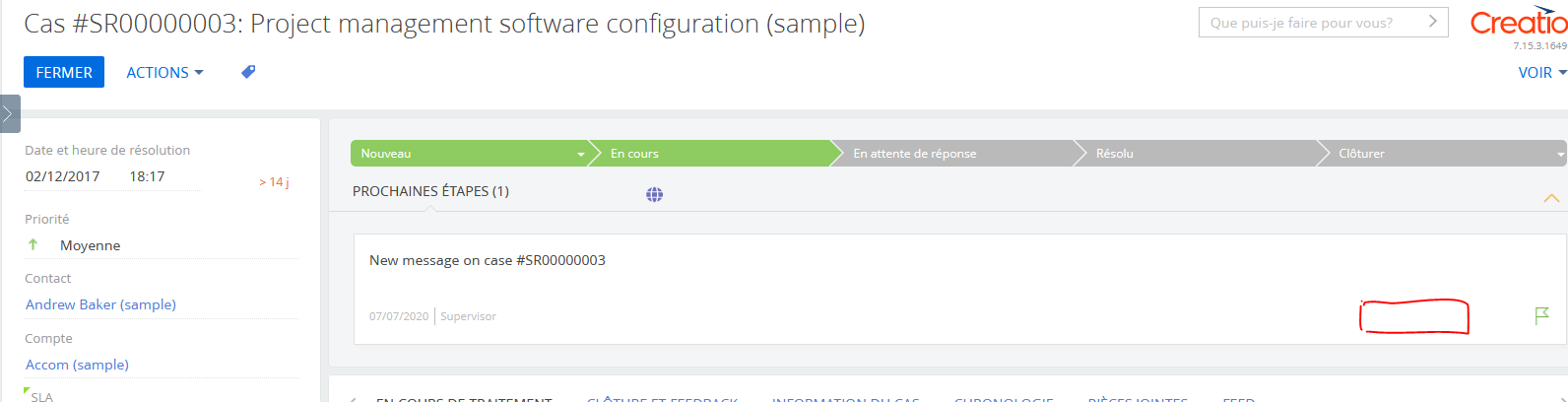Expand the Clôturer stage dropdown arrow
The image size is (1568, 402).
pyautogui.click(x=1560, y=154)
